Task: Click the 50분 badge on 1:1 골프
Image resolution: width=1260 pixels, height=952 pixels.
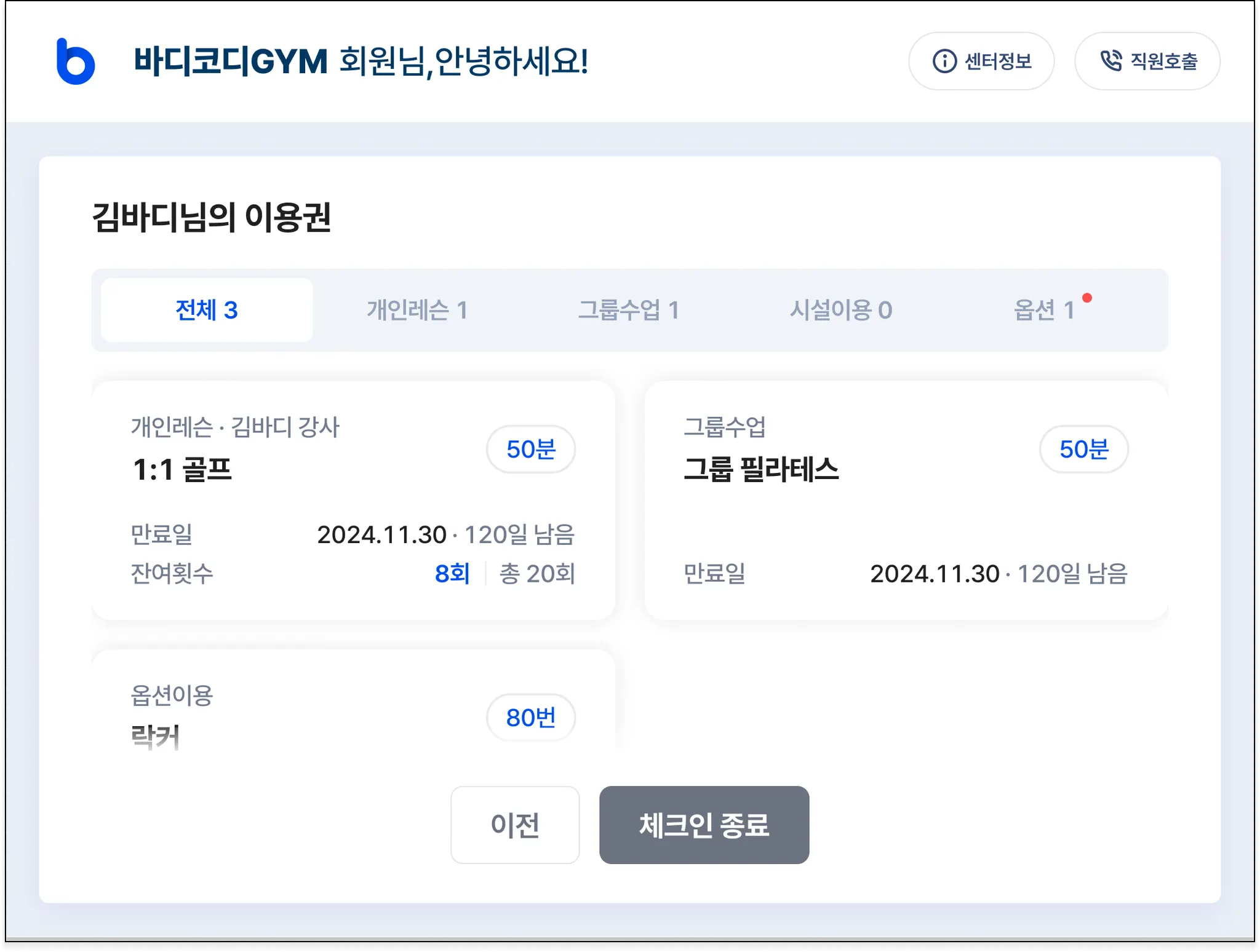Action: click(x=531, y=450)
